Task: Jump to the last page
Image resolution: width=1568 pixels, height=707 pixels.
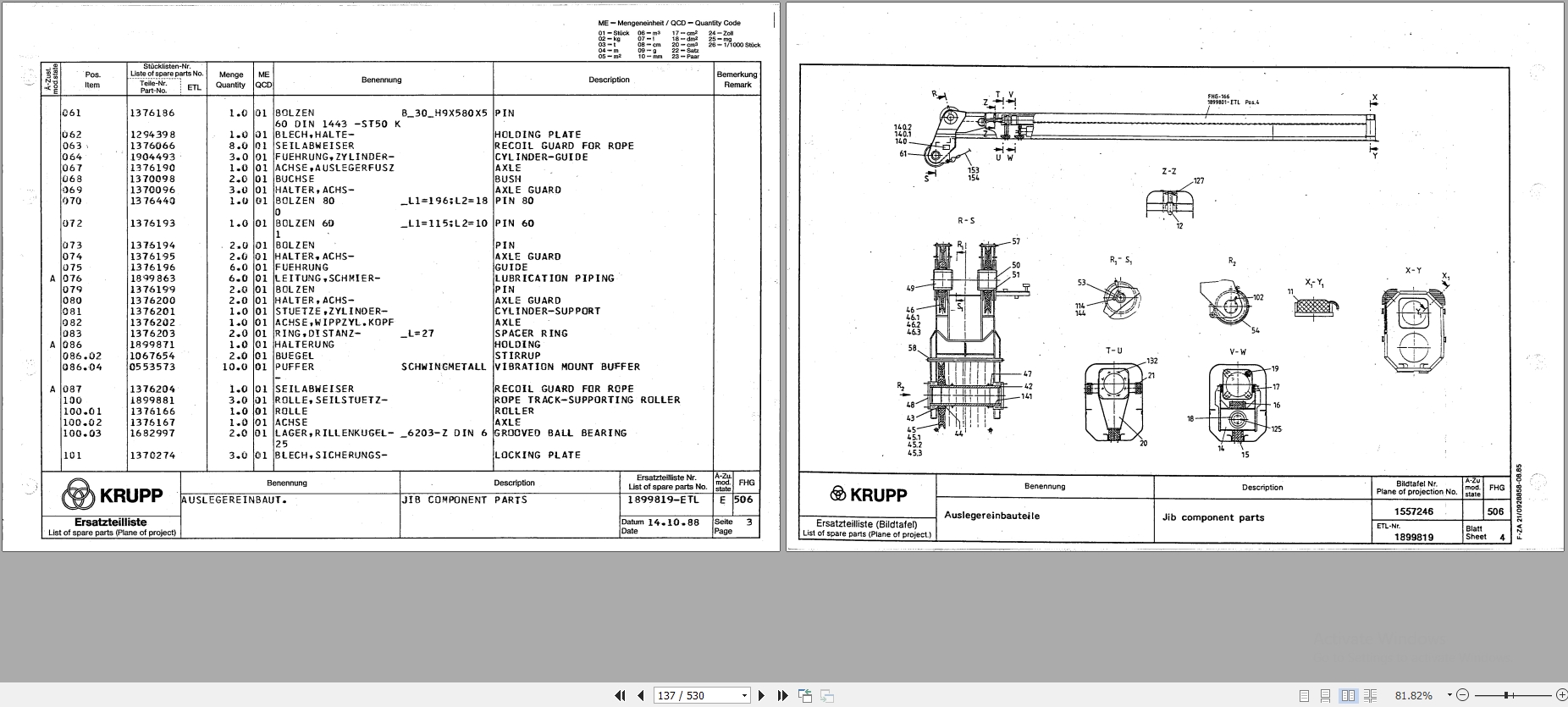Action: pyautogui.click(x=782, y=695)
